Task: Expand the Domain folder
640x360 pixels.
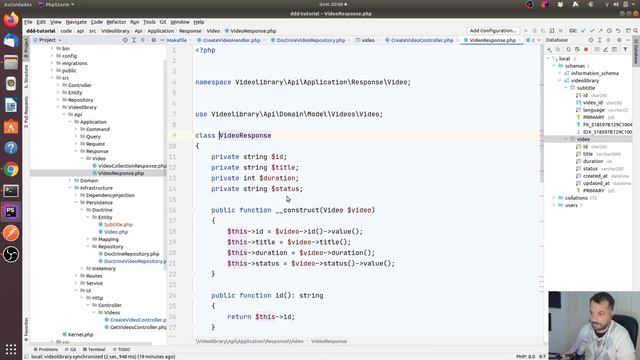Action: (70, 180)
